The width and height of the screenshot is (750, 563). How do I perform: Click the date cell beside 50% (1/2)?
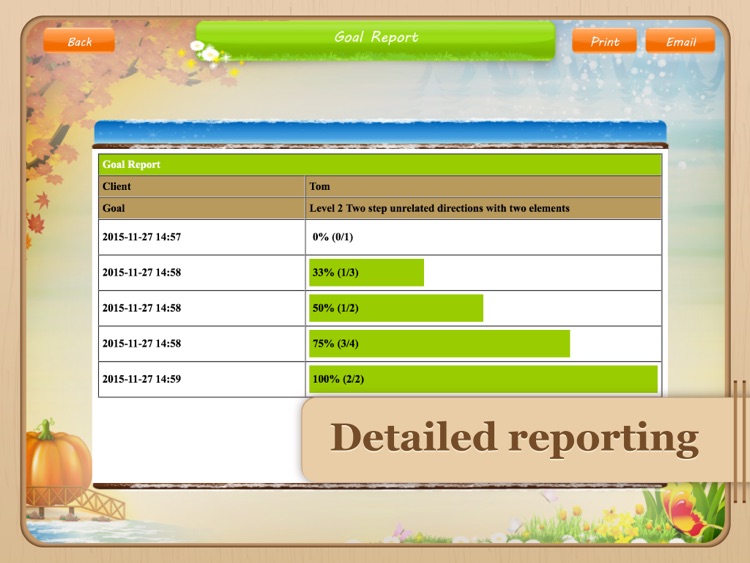(x=201, y=308)
